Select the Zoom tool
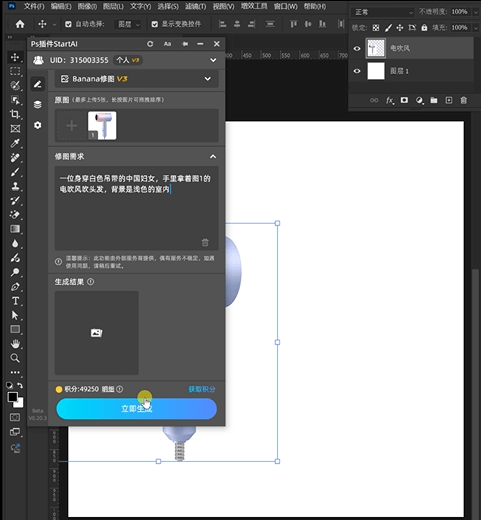This screenshot has height=520, width=481. tap(15, 358)
